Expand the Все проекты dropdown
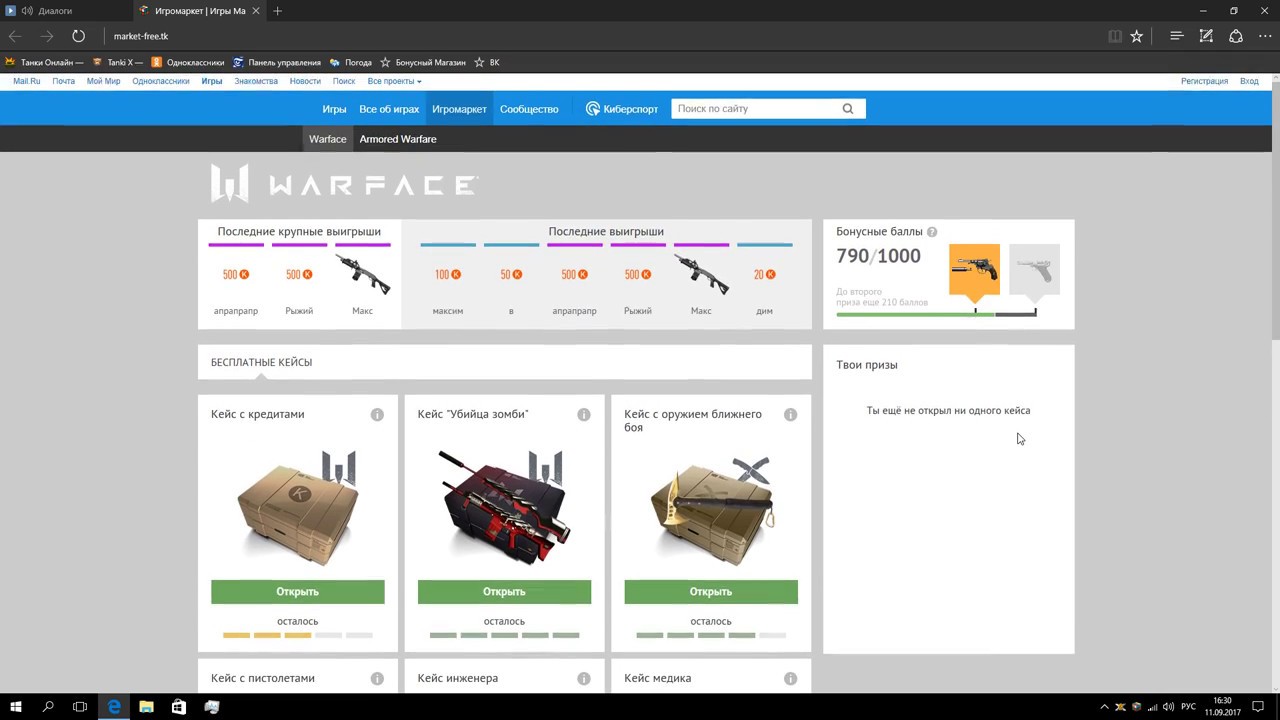This screenshot has height=720, width=1280. click(394, 81)
